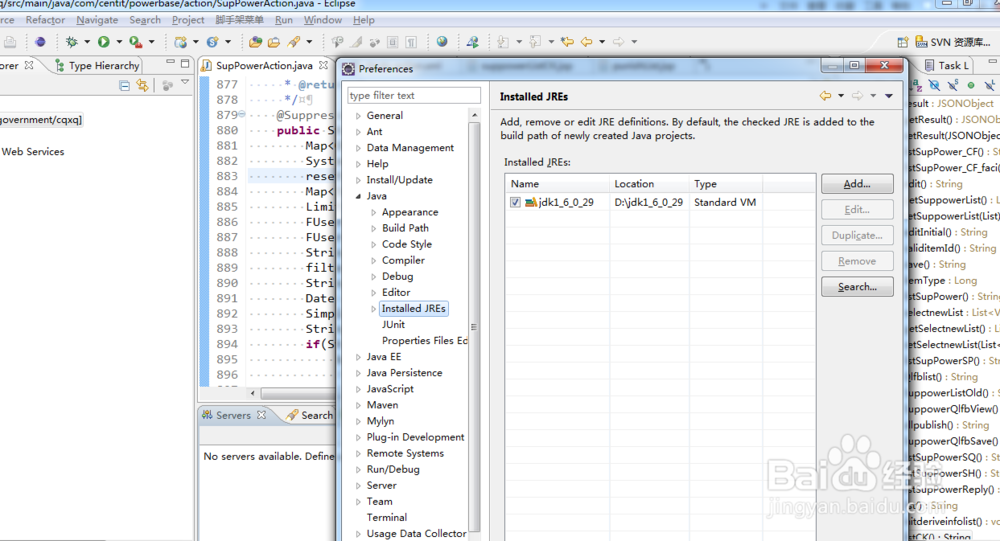Click the Open Type folder icon in toolbar

coord(255,42)
